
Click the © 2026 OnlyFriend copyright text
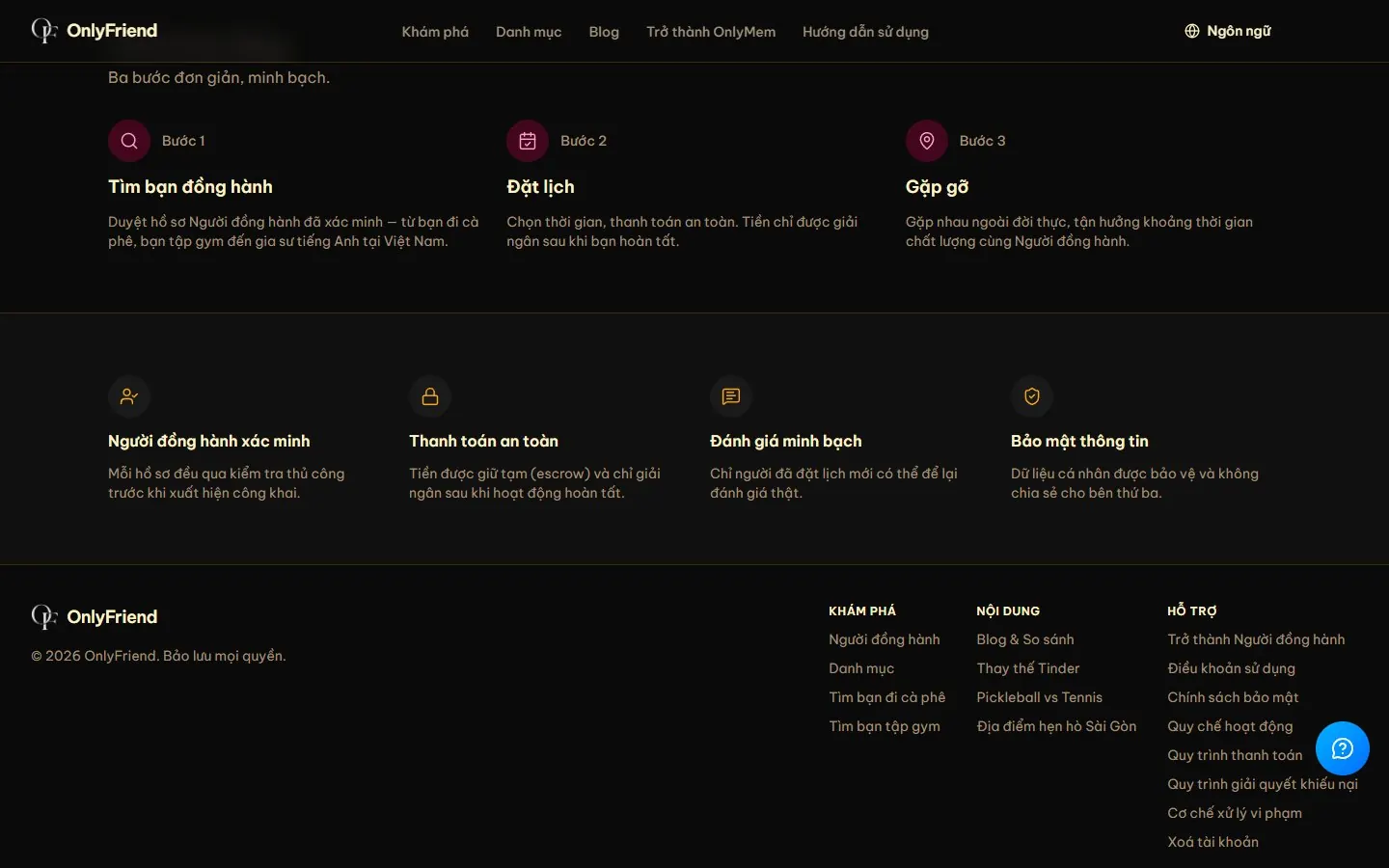tap(158, 656)
